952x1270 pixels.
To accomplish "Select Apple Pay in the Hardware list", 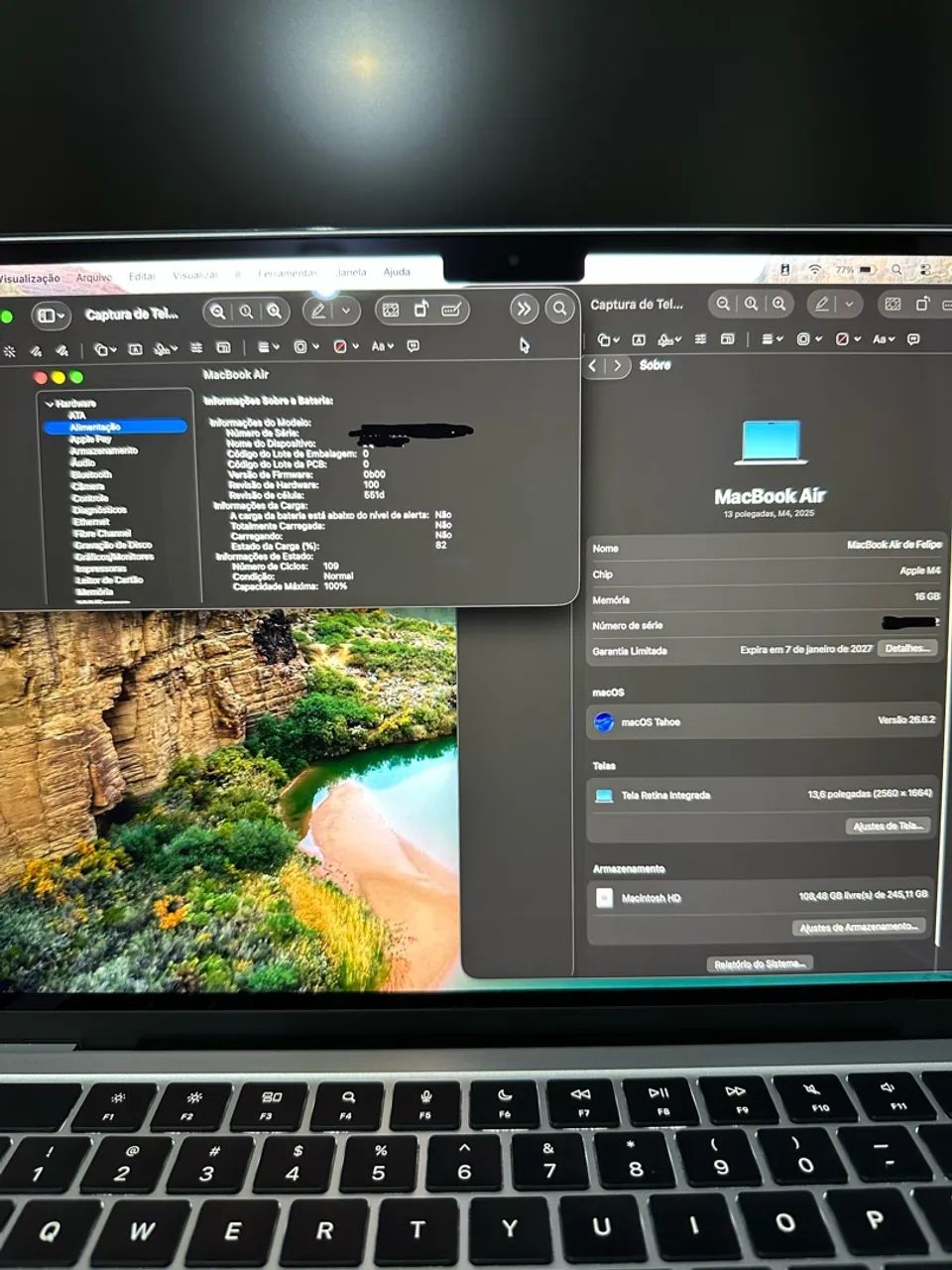I will point(90,439).
